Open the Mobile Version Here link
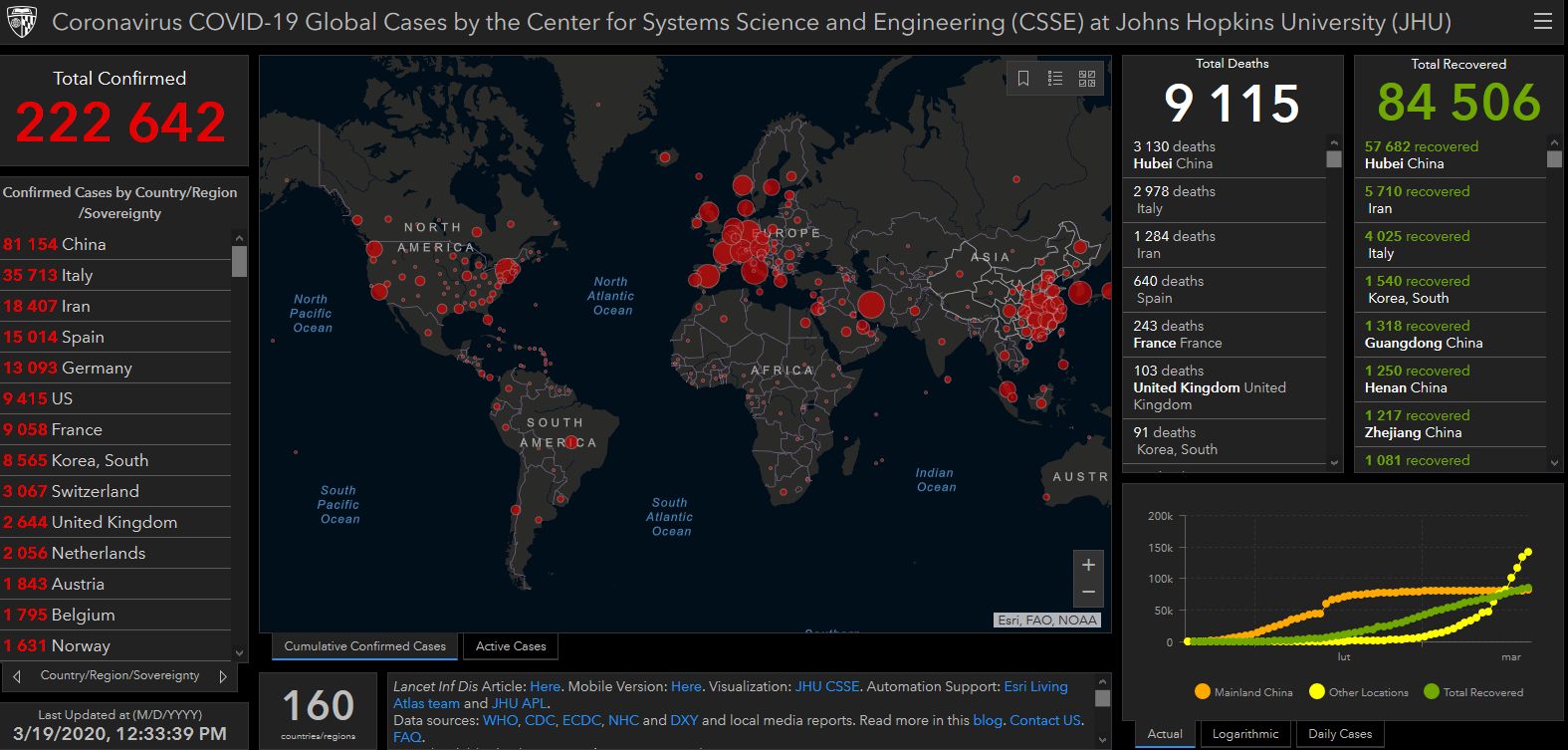Screen dimensions: 1568x750 (x=686, y=686)
